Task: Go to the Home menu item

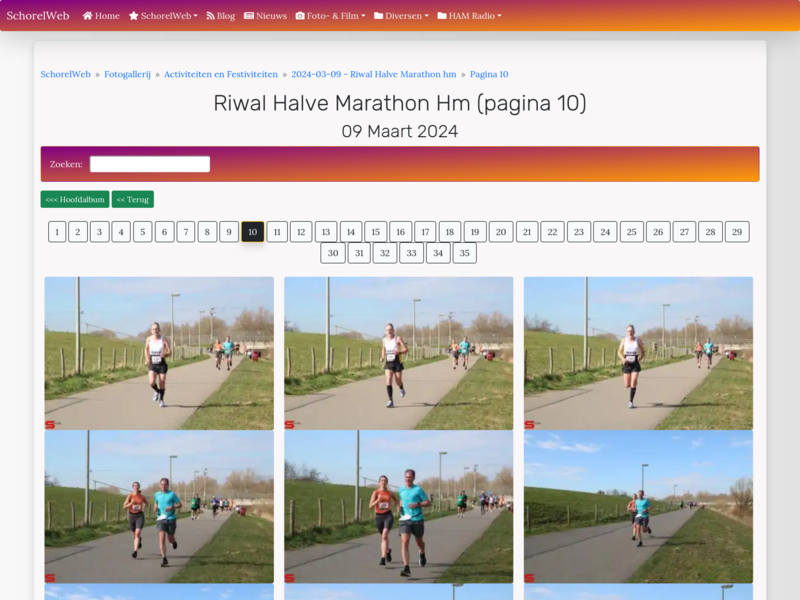Action: (101, 16)
